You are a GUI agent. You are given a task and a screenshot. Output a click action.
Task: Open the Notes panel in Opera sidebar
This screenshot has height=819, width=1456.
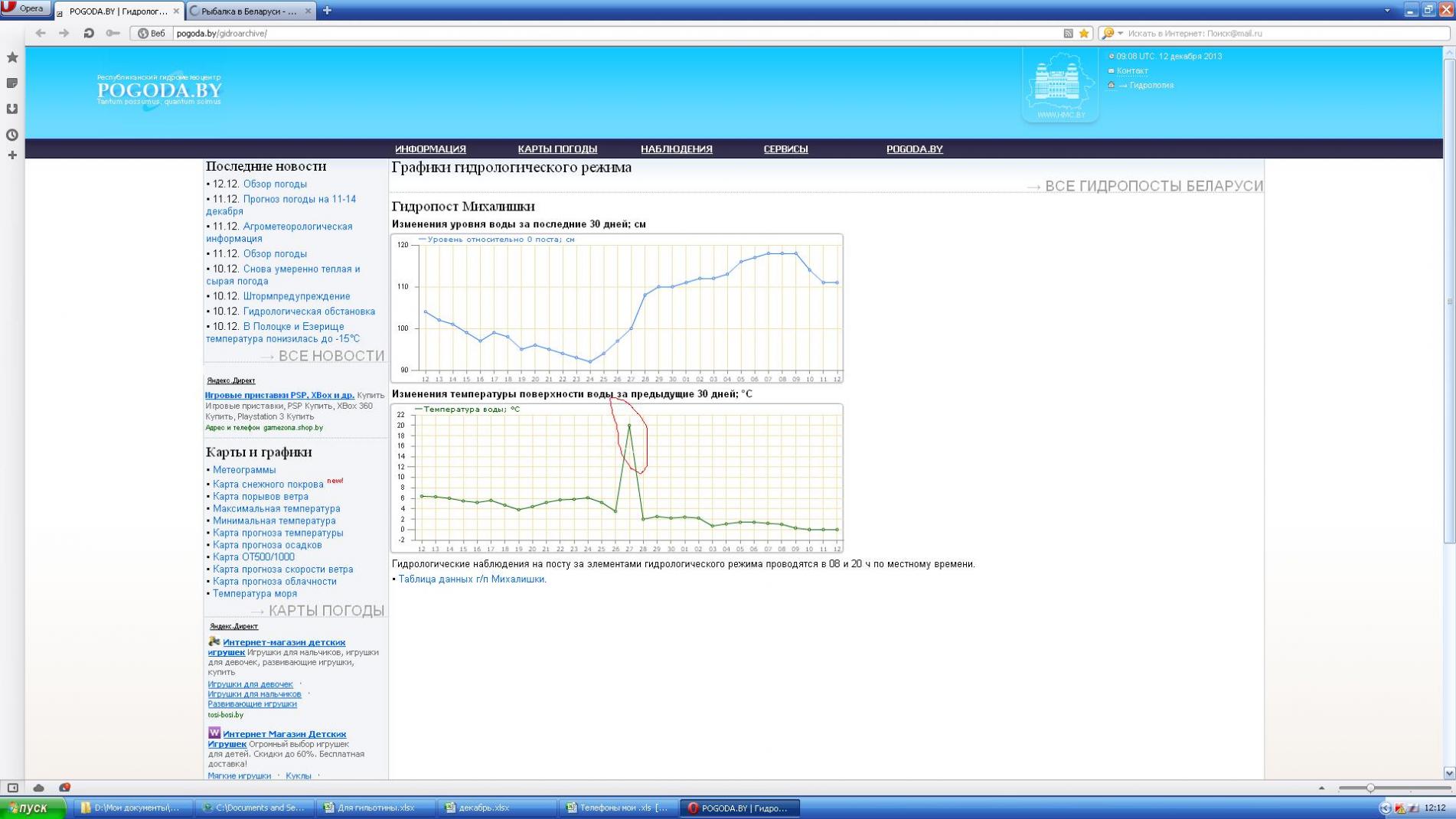[x=12, y=83]
